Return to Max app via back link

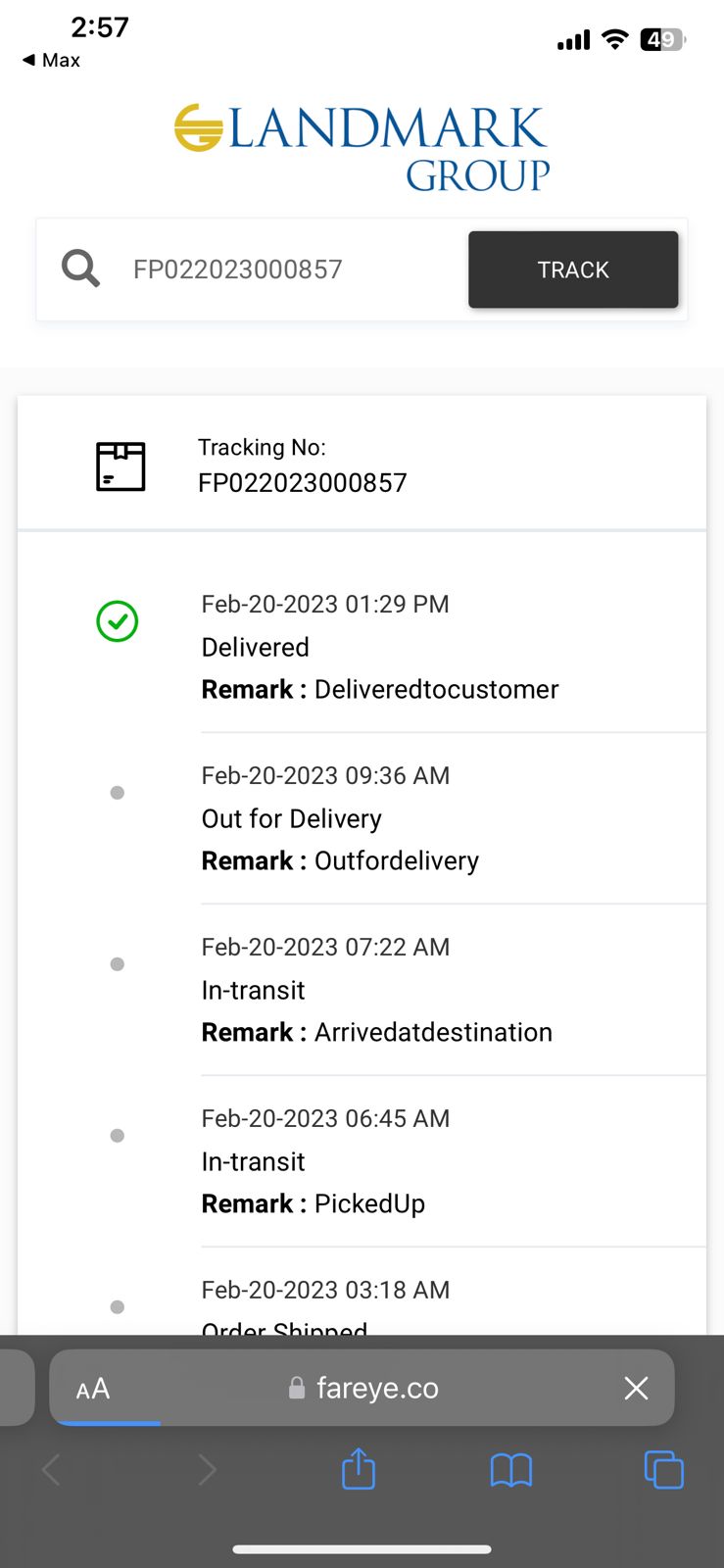52,60
